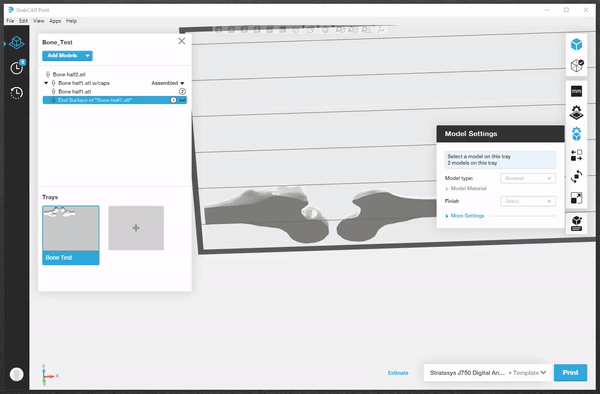Click the Bone_Test project title
600x394 pixels.
coord(57,42)
